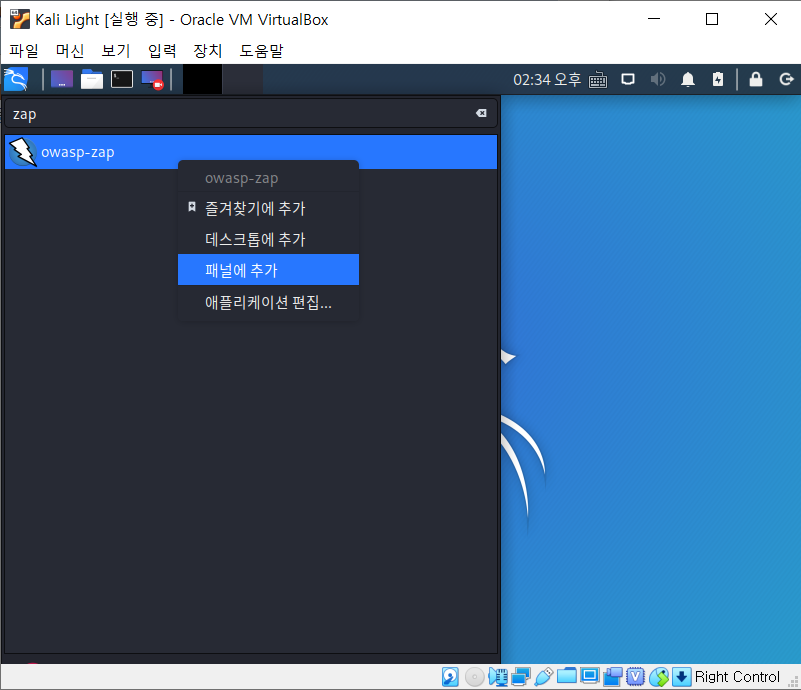Click the hard disk activity status icon
801x690 pixels.
pyautogui.click(x=450, y=677)
